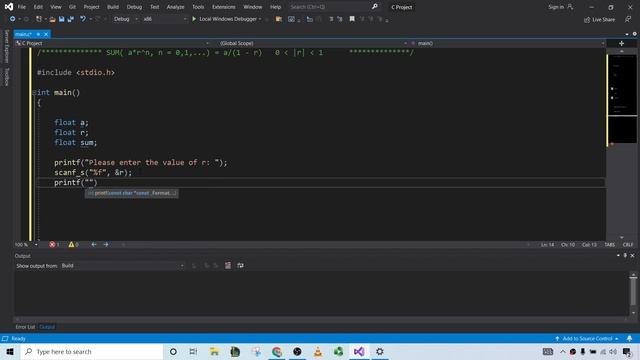Toggle pin on the main.c tab

(38, 34)
